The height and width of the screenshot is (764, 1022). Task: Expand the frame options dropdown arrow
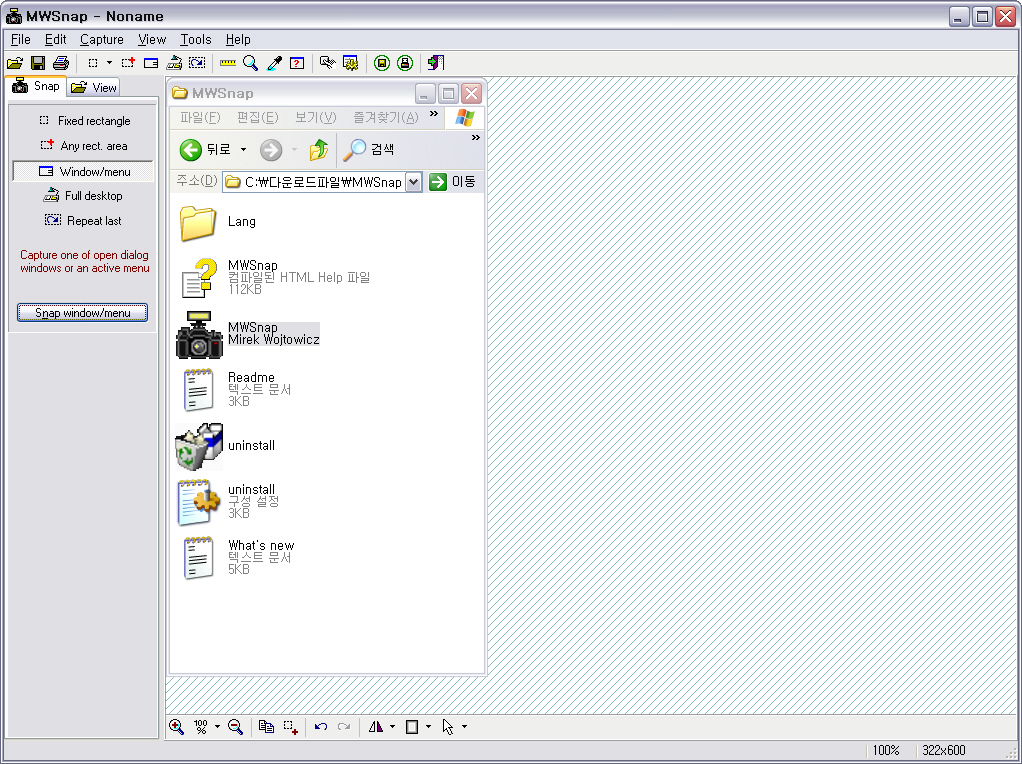tap(428, 727)
